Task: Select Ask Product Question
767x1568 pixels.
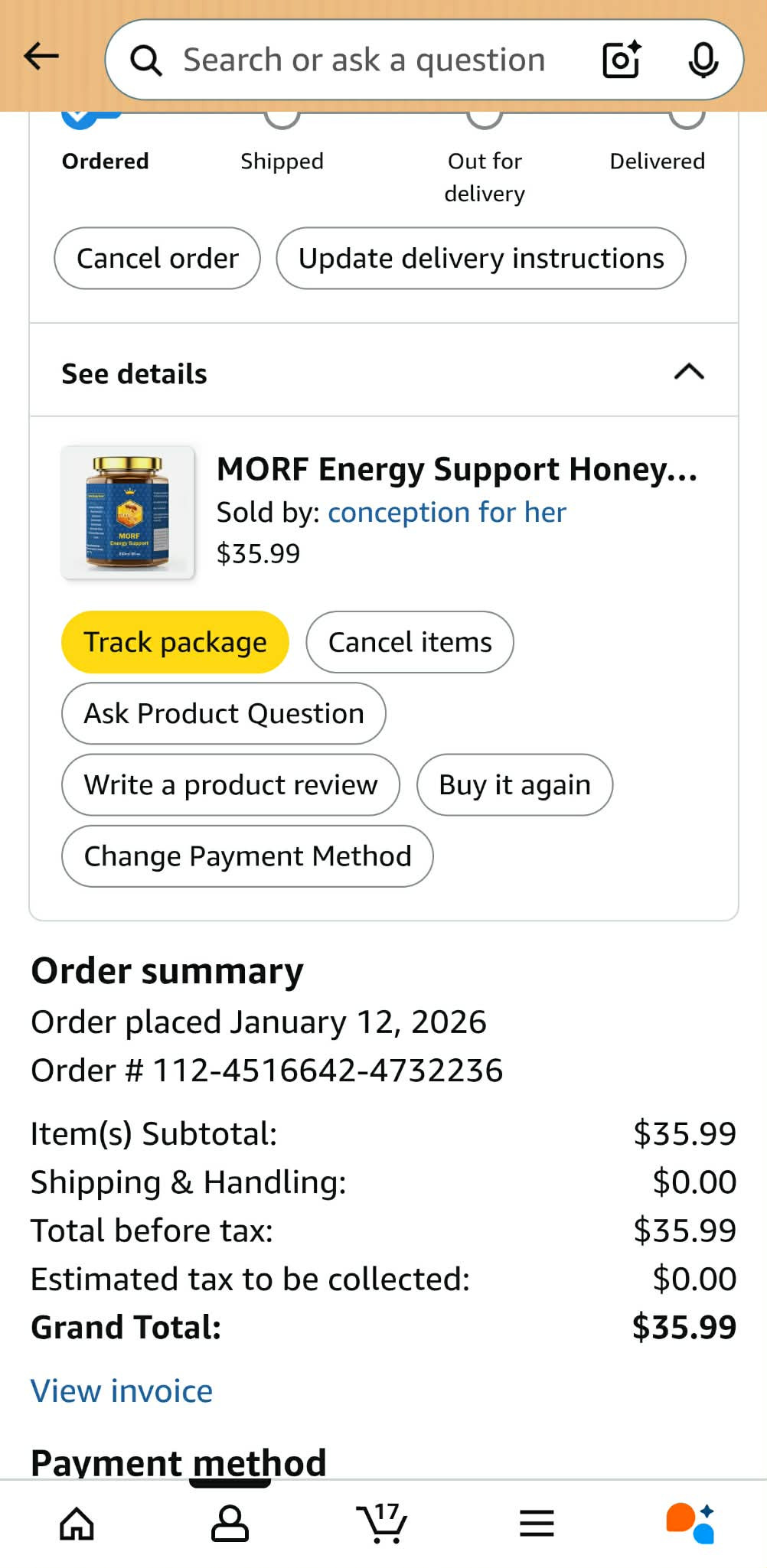Action: tap(224, 713)
